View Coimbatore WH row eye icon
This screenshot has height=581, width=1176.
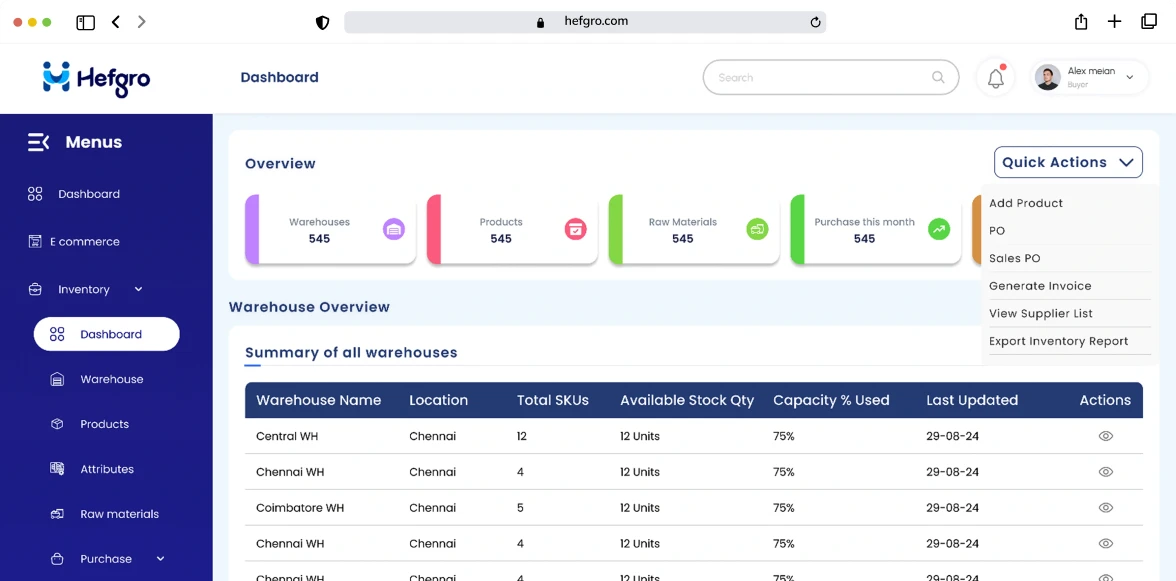[1105, 508]
